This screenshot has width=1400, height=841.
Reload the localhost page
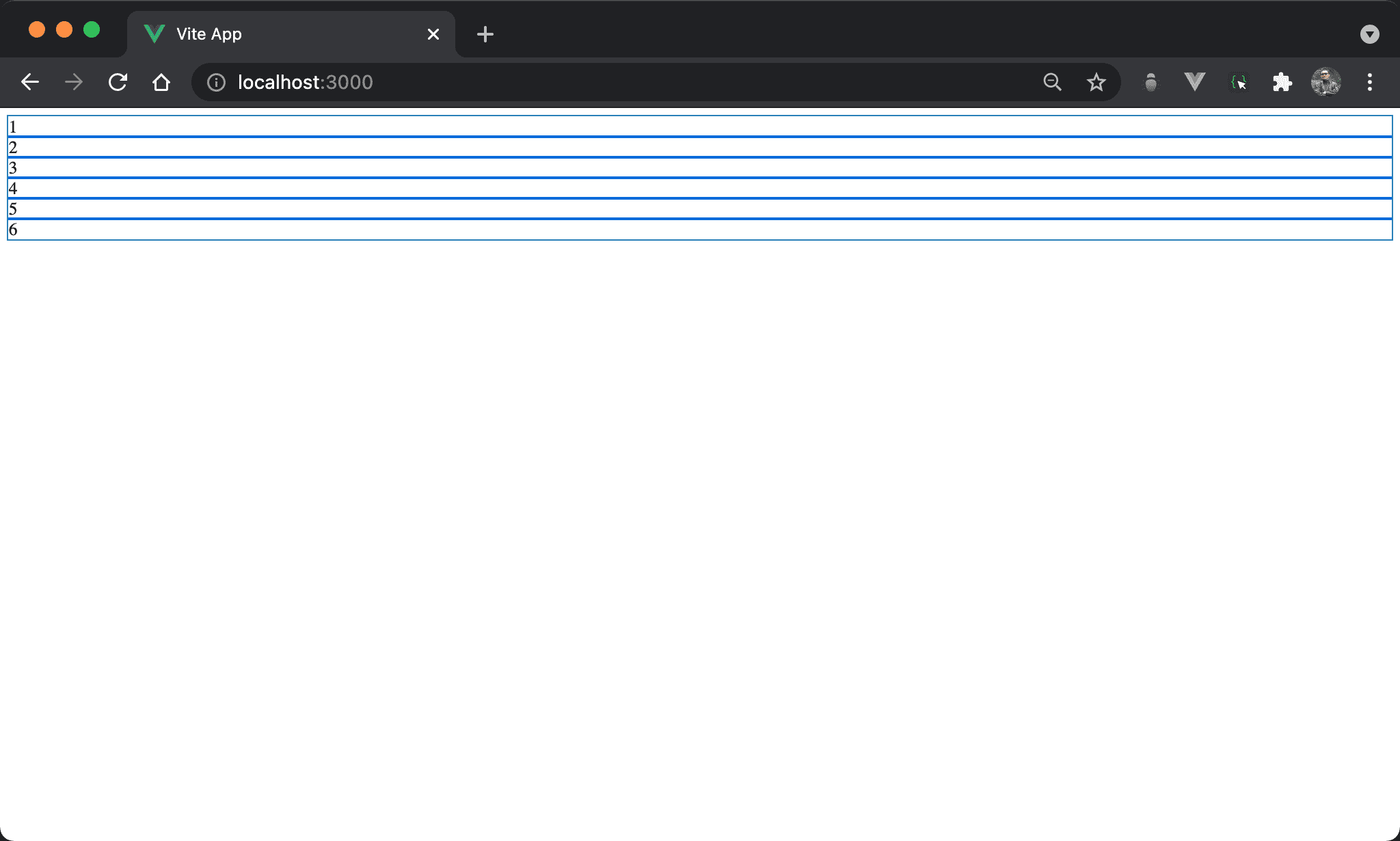pyautogui.click(x=118, y=82)
